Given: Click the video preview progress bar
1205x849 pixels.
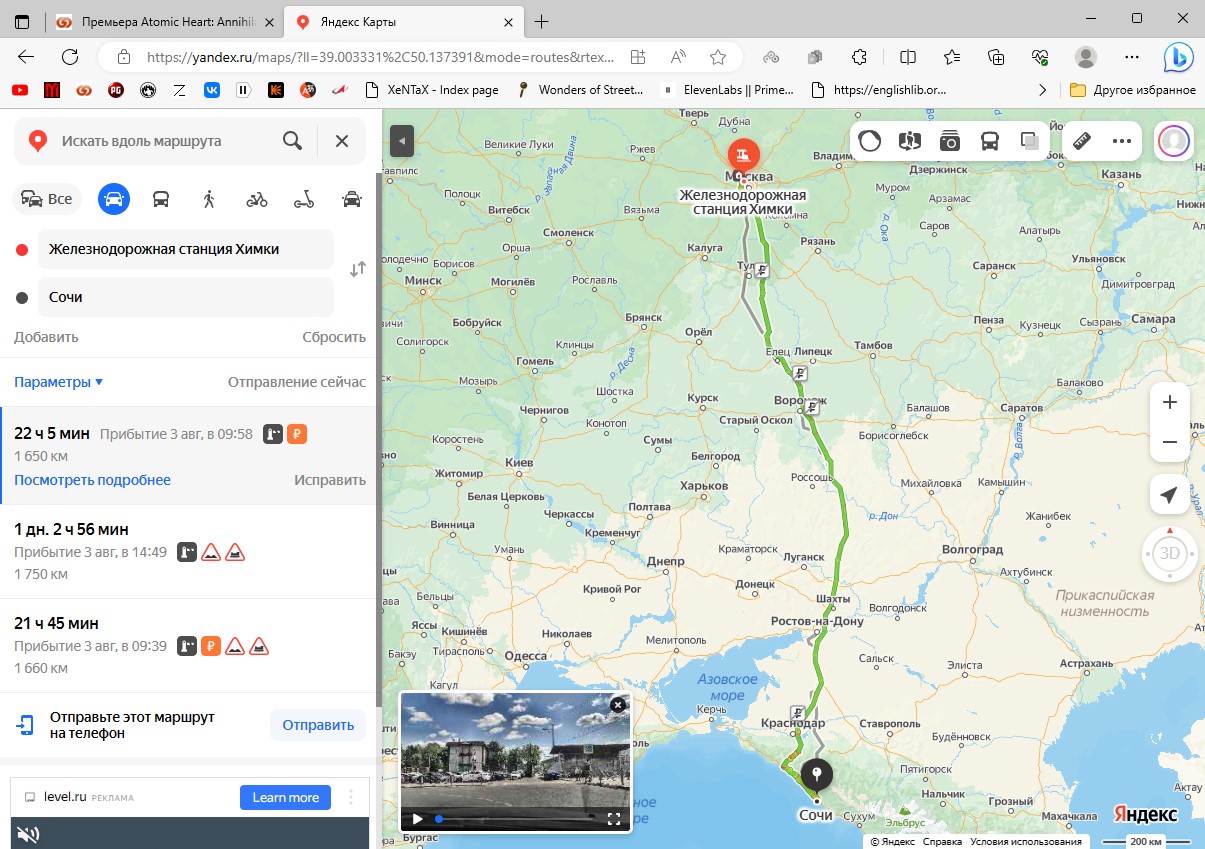Looking at the screenshot, I should (x=519, y=819).
